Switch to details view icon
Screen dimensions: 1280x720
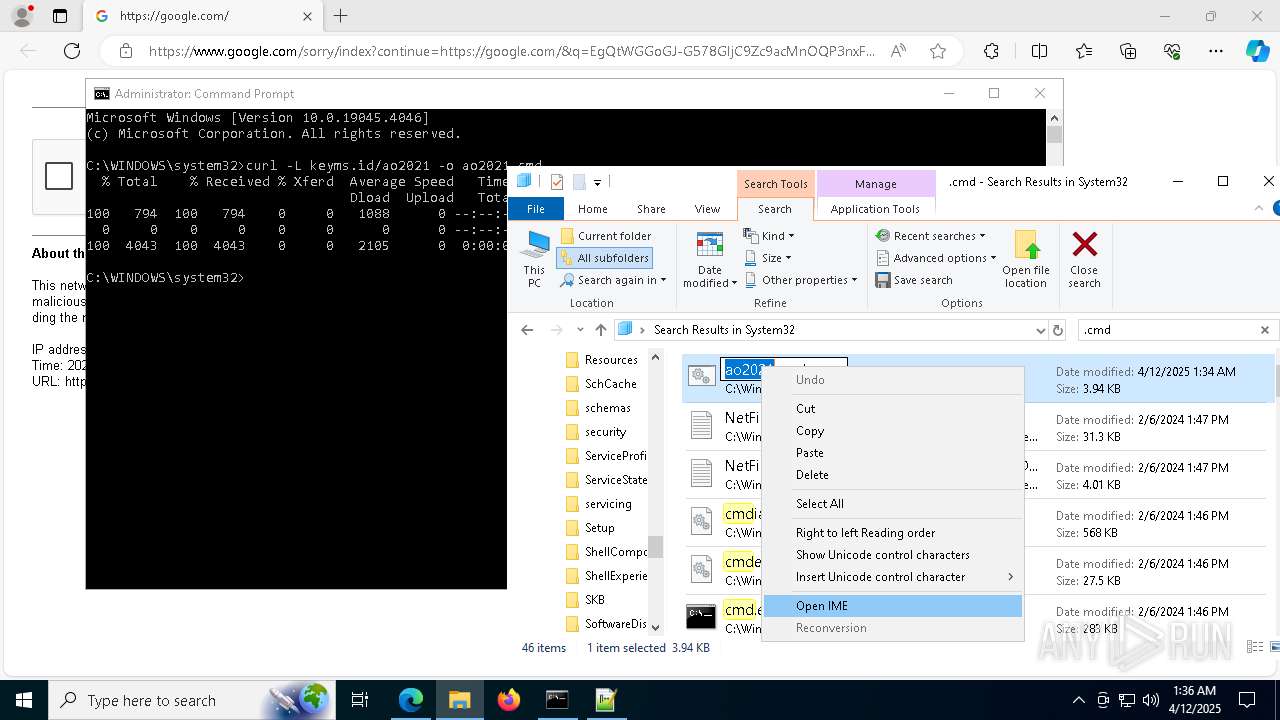[x=1257, y=648]
